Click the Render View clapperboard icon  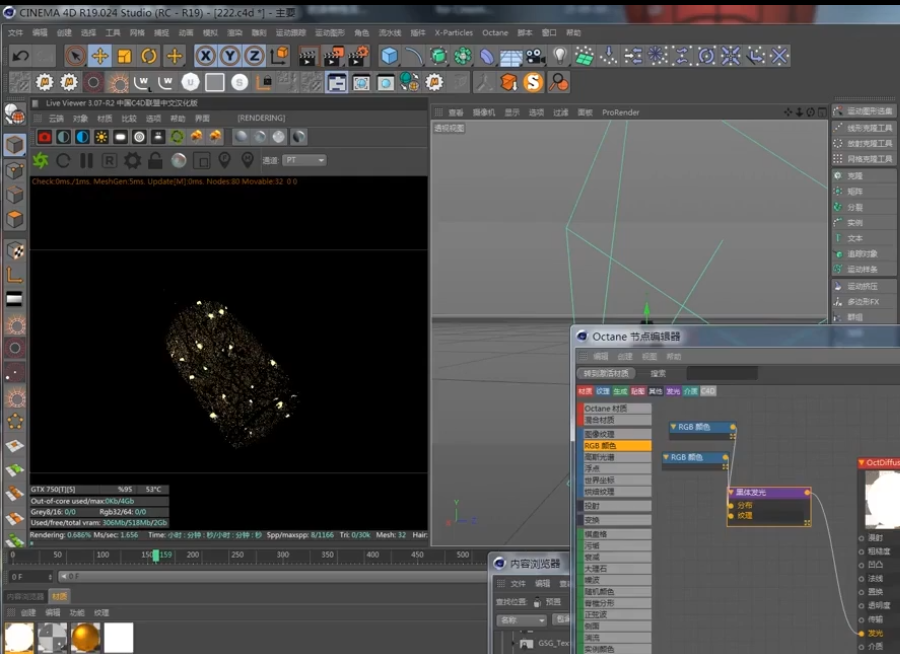[x=308, y=56]
